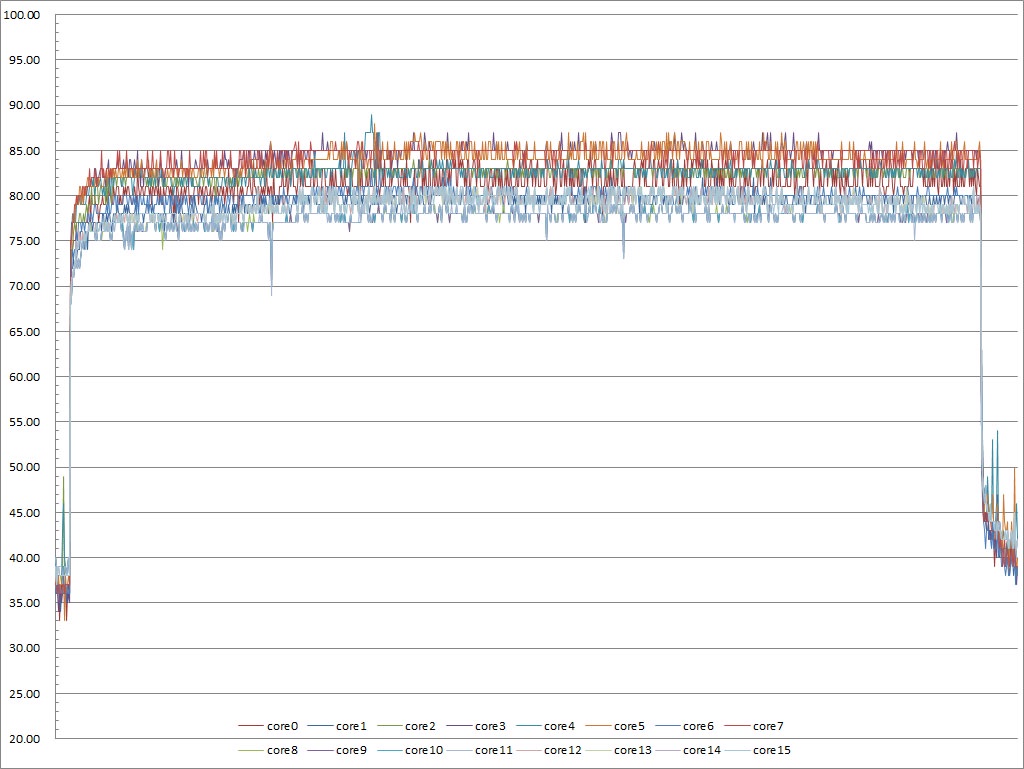The width and height of the screenshot is (1024, 769).
Task: Click the 60.00 y-axis tick label
Action: [x=25, y=377]
